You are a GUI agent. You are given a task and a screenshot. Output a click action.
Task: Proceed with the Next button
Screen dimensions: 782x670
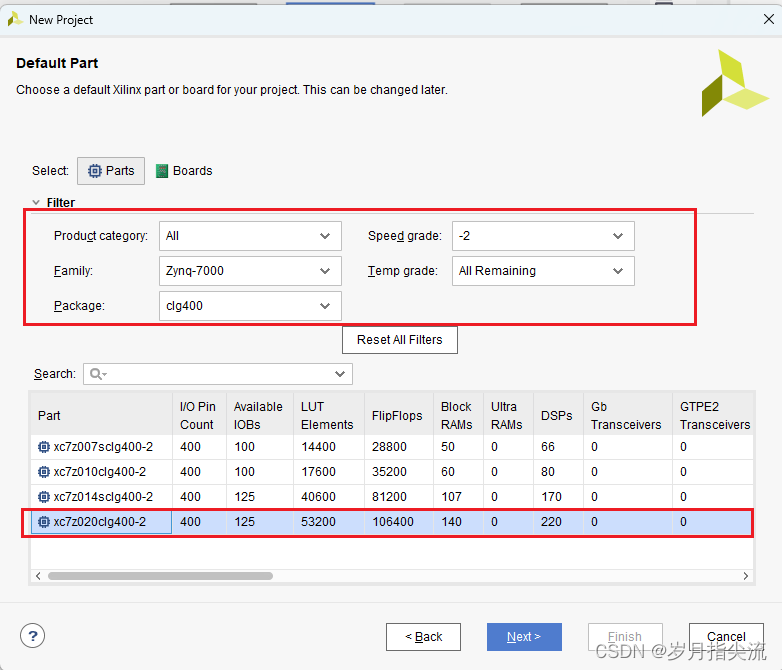pyautogui.click(x=524, y=637)
